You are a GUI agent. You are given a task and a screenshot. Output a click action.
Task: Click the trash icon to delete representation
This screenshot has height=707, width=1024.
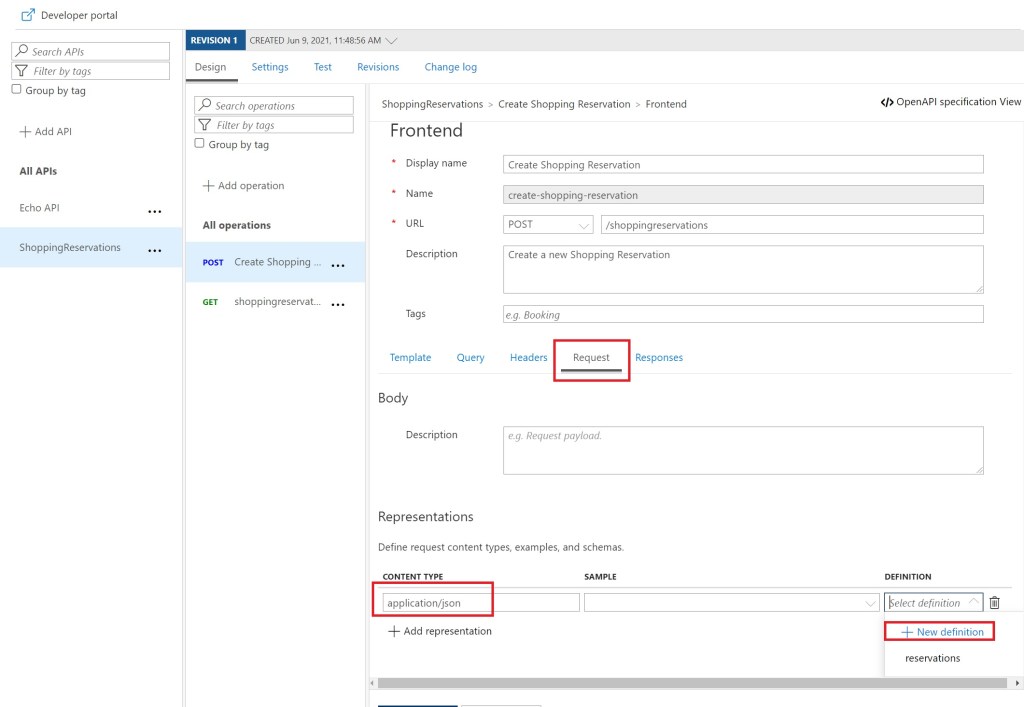[994, 603]
